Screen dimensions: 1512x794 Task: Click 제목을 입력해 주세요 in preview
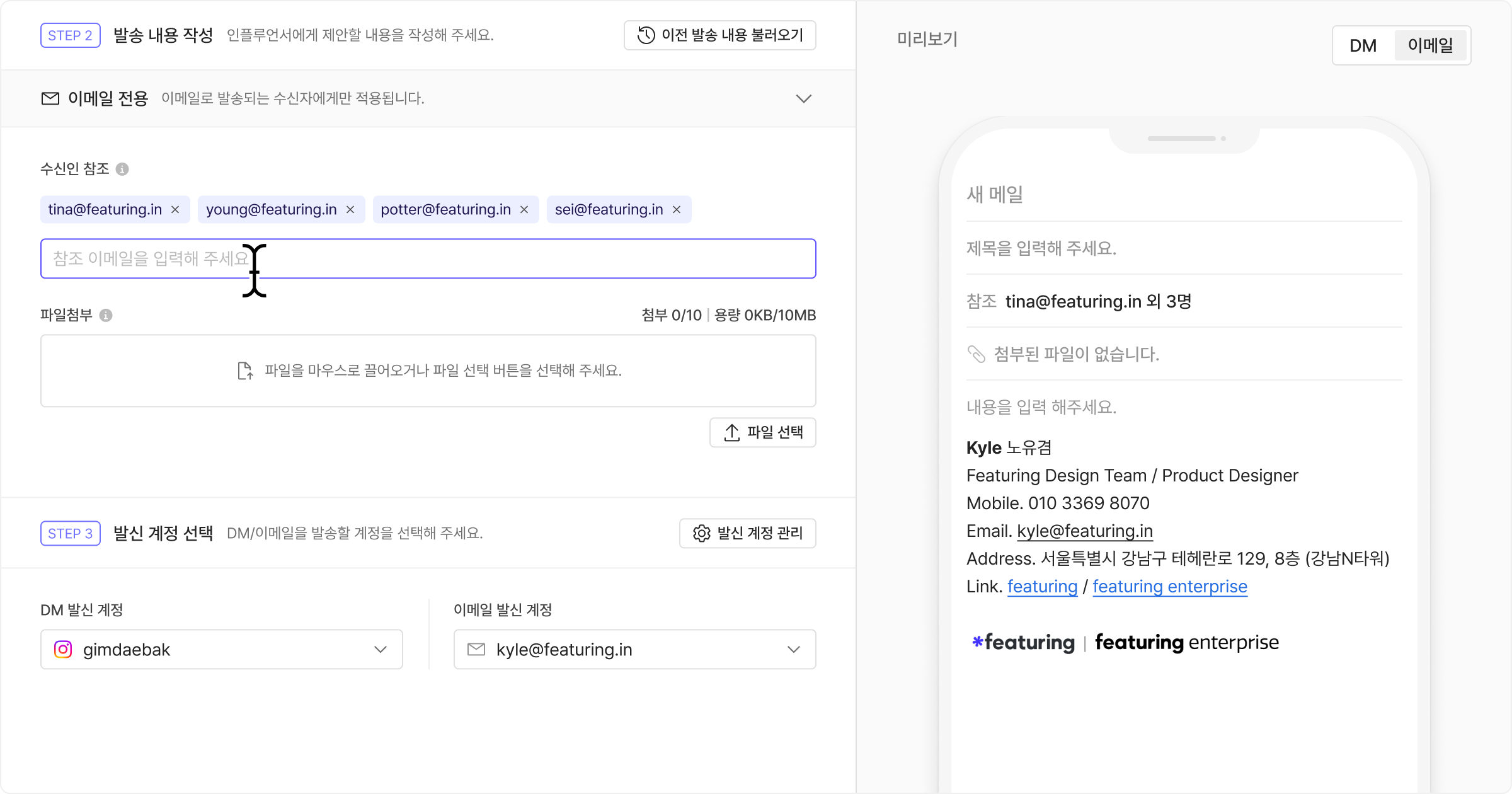pyautogui.click(x=1041, y=248)
